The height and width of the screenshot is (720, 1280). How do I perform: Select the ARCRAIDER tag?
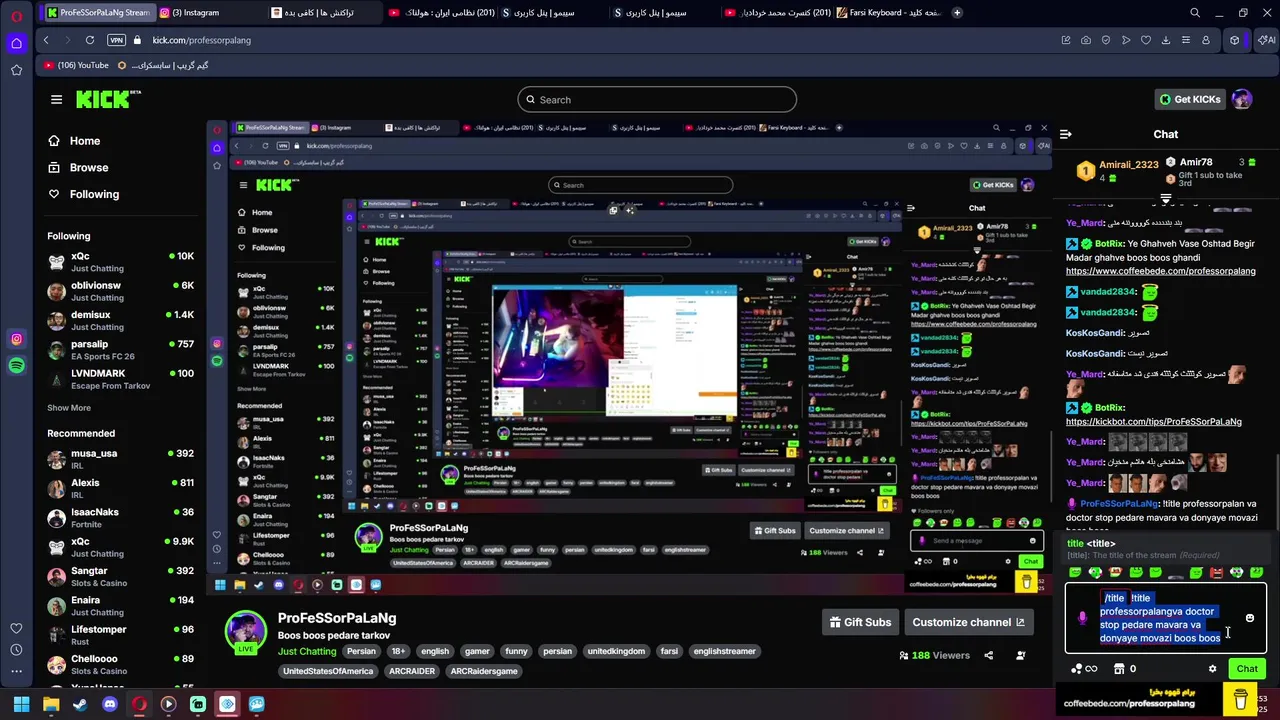pyautogui.click(x=412, y=671)
